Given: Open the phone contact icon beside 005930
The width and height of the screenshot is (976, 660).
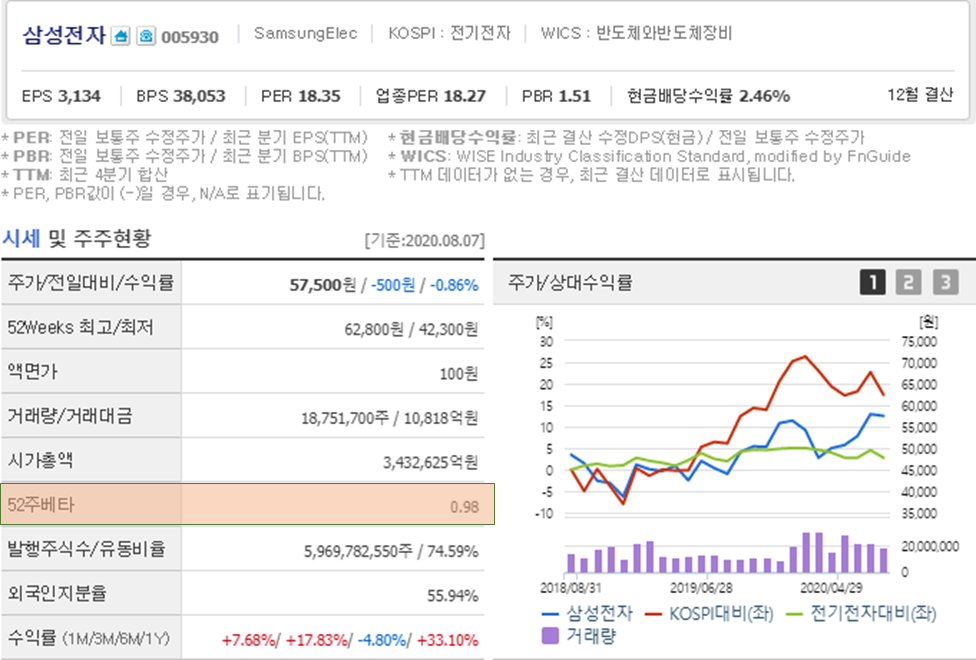Looking at the screenshot, I should (146, 35).
